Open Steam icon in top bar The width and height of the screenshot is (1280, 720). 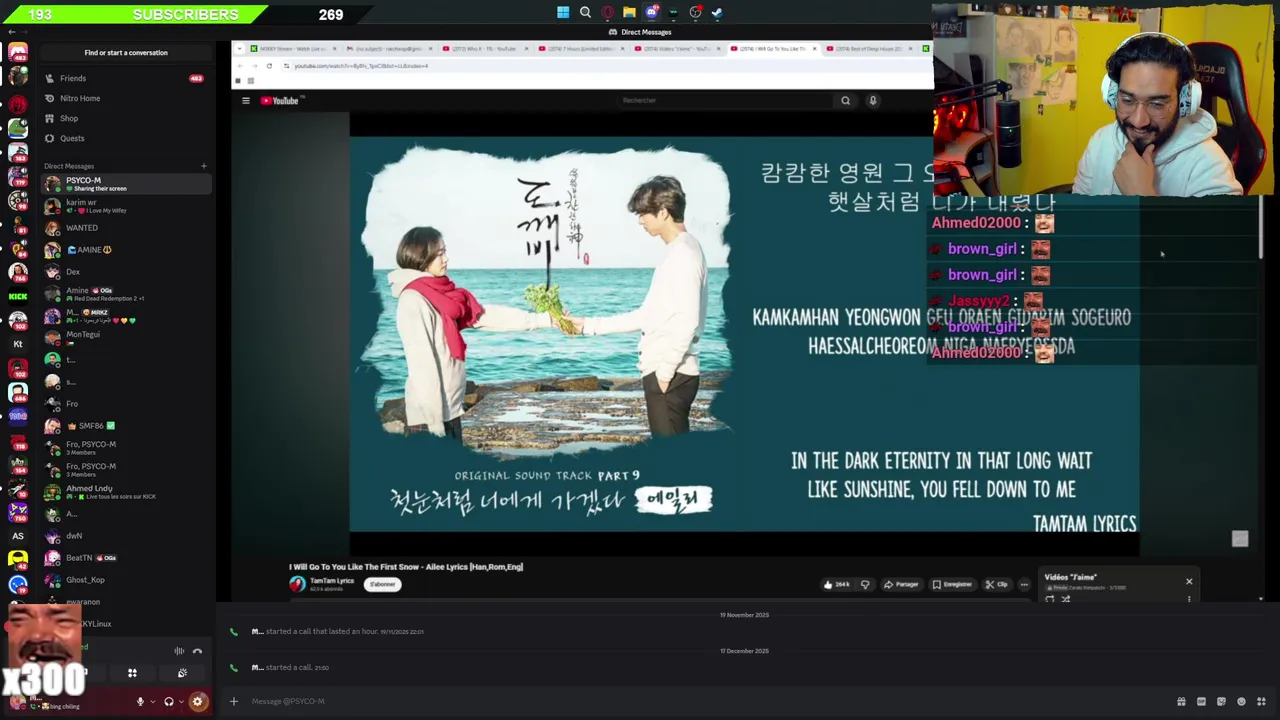point(717,13)
